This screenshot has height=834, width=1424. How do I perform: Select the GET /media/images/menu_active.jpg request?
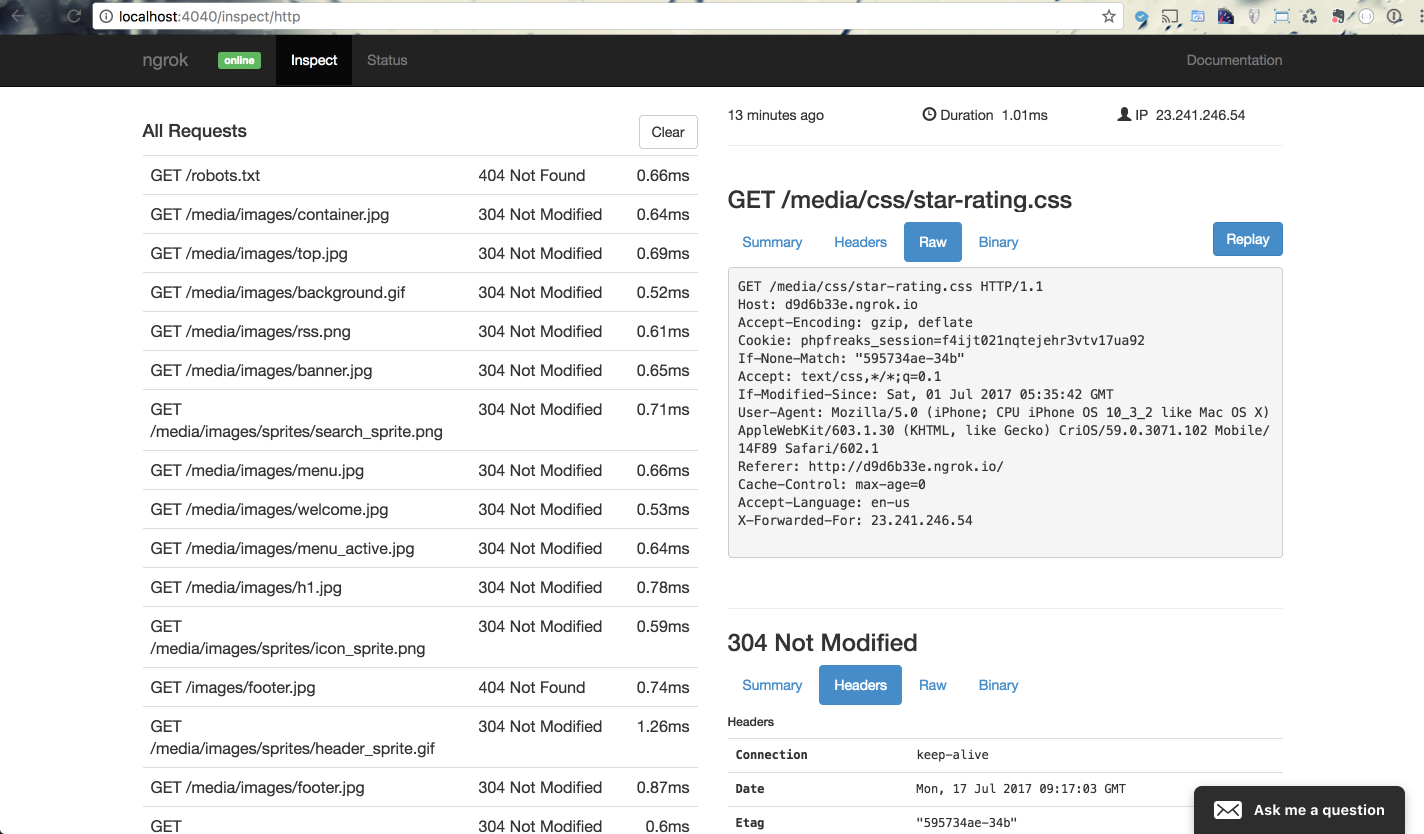(420, 548)
